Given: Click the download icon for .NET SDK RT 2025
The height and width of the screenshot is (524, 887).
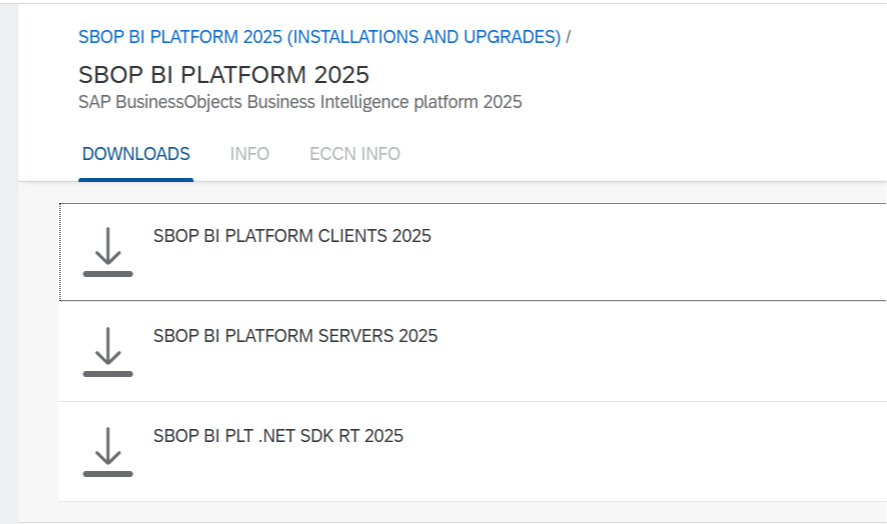Looking at the screenshot, I should [x=107, y=452].
